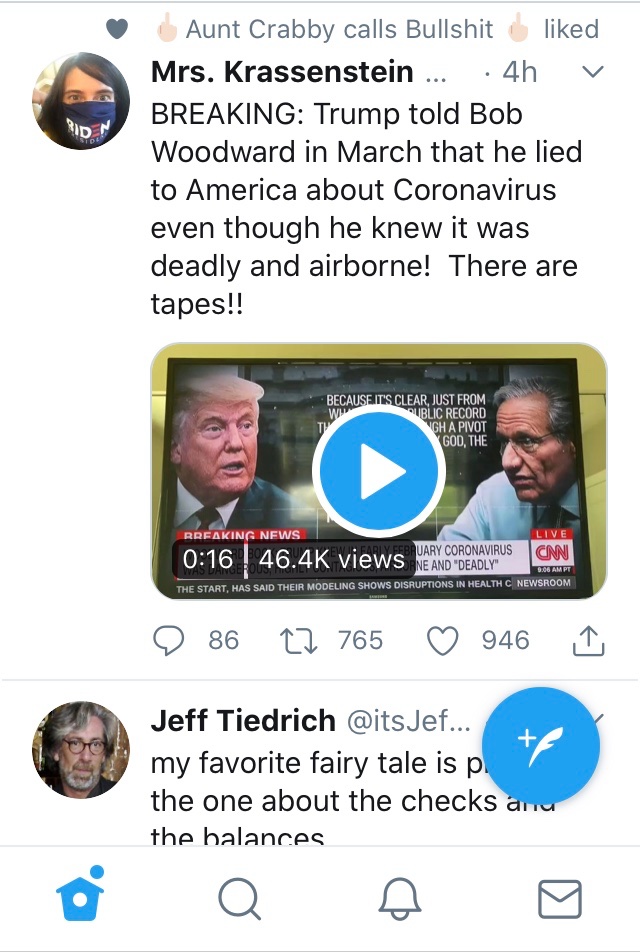The width and height of the screenshot is (640, 952).
Task: Open Mrs. Krassenstein's profile name link
Action: [281, 72]
